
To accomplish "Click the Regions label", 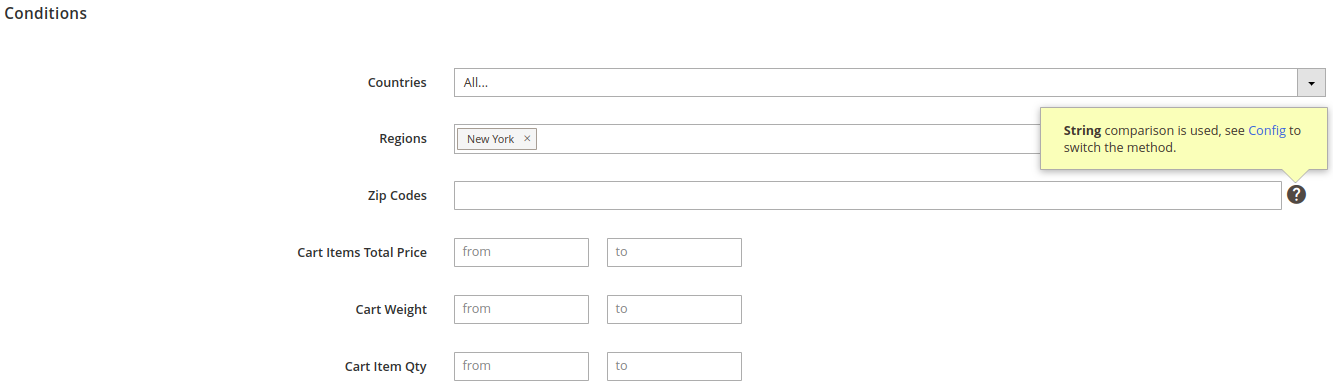I will [402, 139].
